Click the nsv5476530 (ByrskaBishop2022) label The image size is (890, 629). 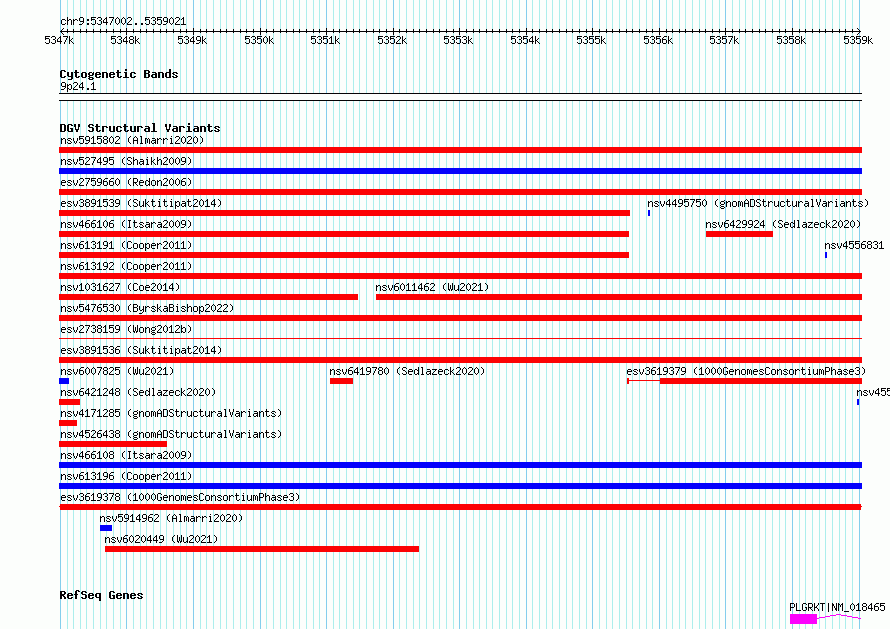pos(147,308)
